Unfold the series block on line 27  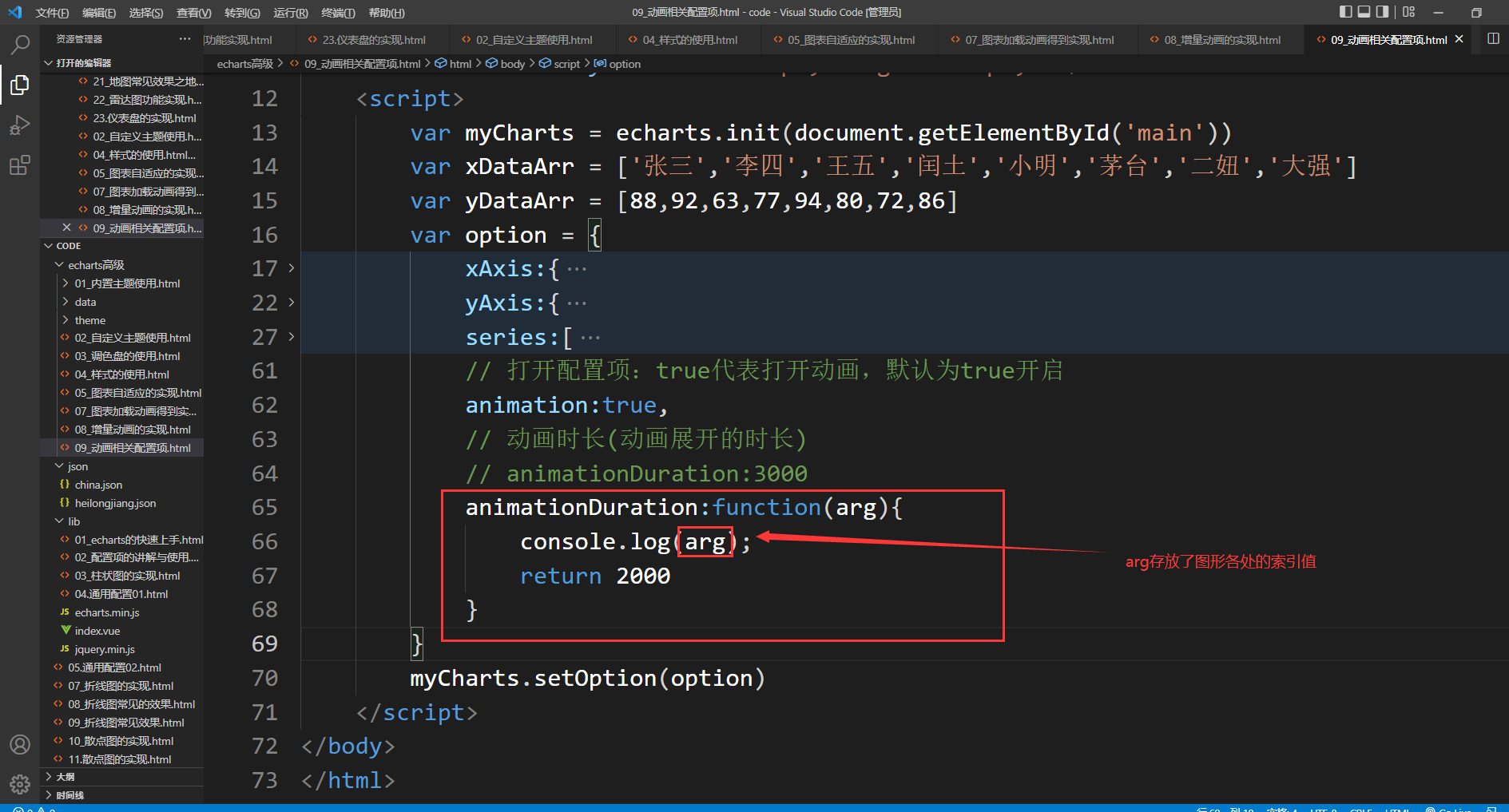click(x=292, y=337)
